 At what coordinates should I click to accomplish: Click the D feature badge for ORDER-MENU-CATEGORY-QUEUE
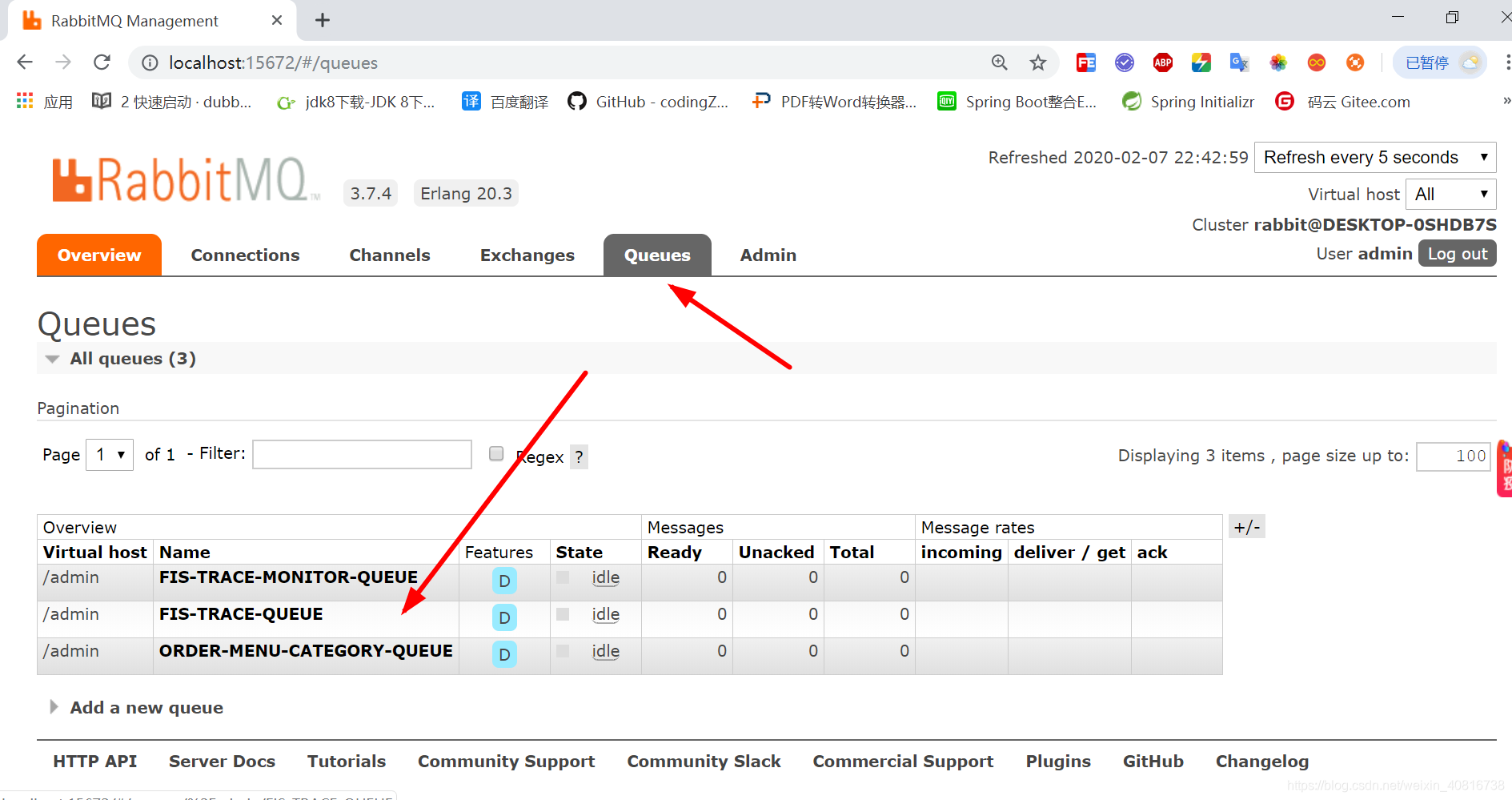coord(504,654)
